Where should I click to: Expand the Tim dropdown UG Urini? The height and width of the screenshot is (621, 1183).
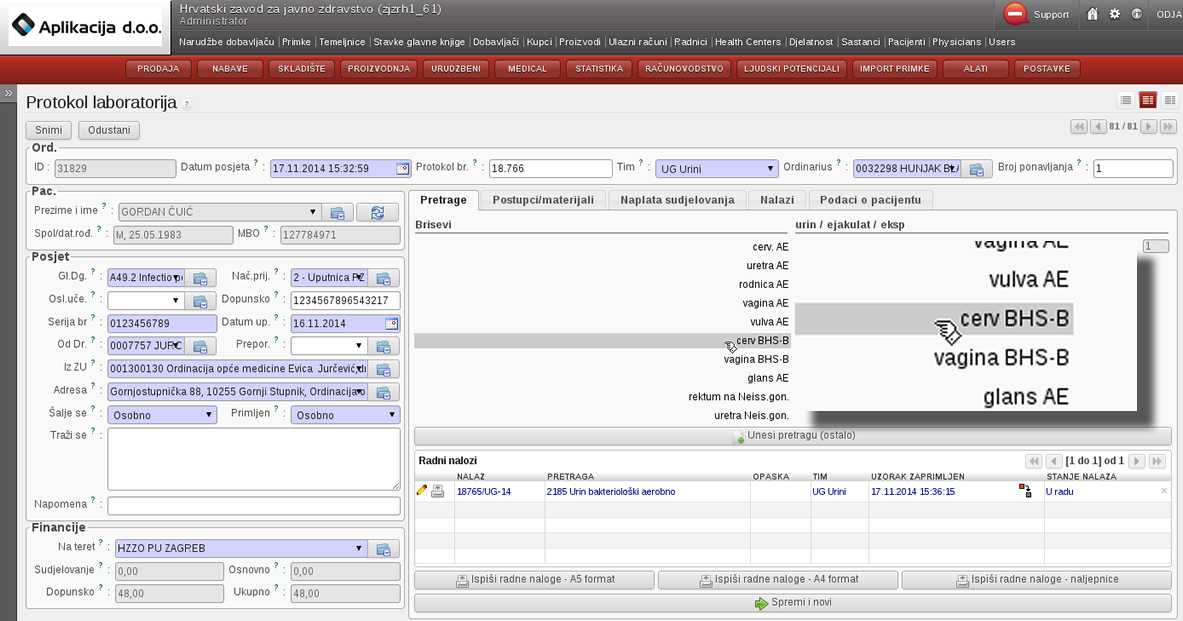(770, 168)
